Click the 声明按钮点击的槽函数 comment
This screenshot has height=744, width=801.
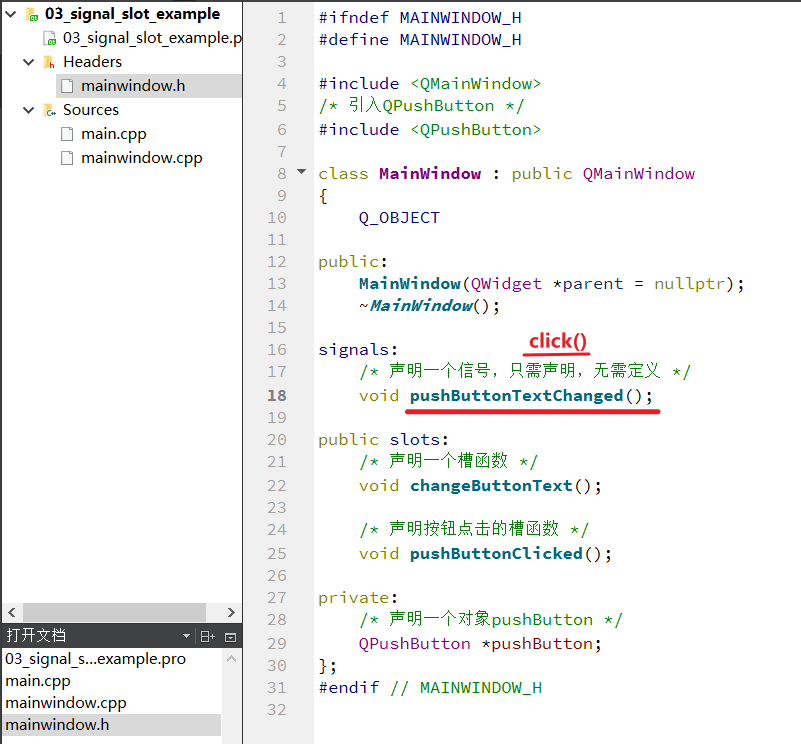[474, 529]
